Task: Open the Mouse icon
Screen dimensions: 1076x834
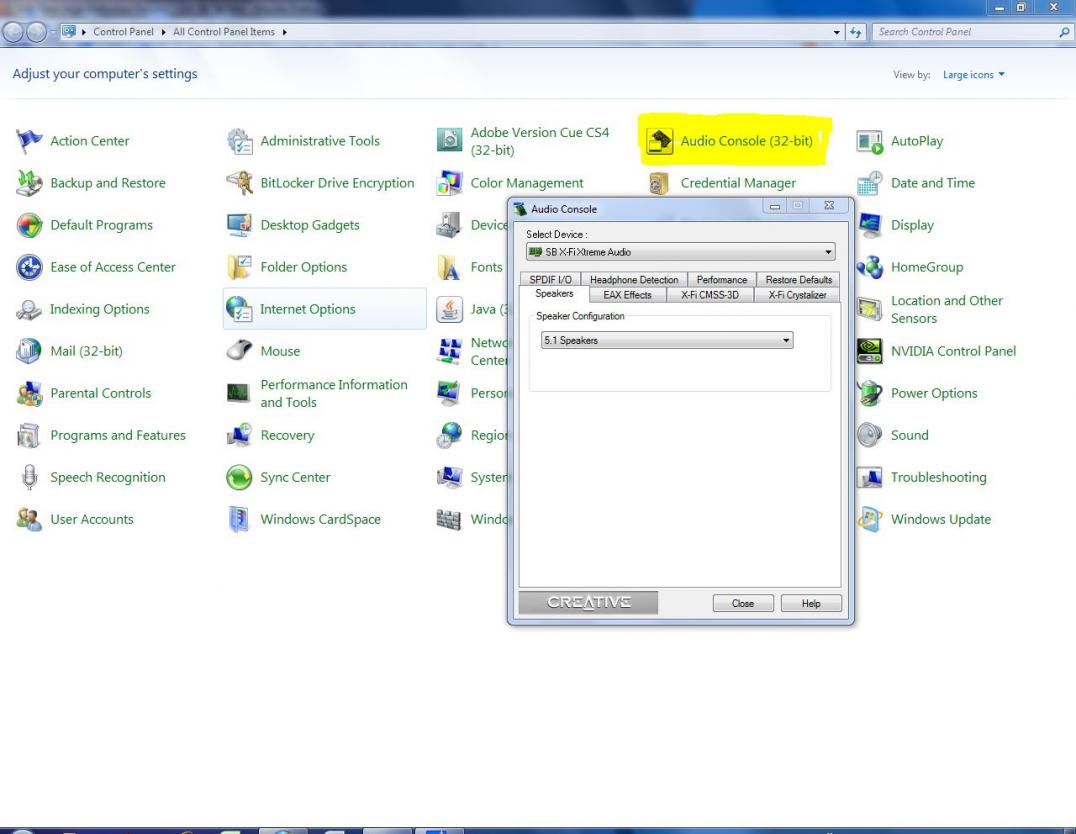Action: (239, 351)
